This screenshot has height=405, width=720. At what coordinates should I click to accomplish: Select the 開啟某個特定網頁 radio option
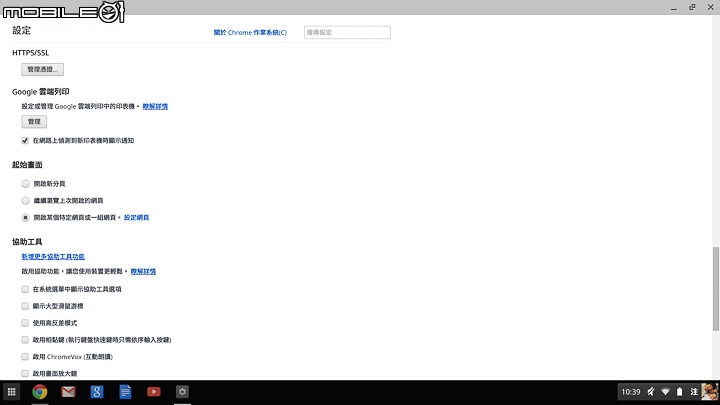point(25,218)
